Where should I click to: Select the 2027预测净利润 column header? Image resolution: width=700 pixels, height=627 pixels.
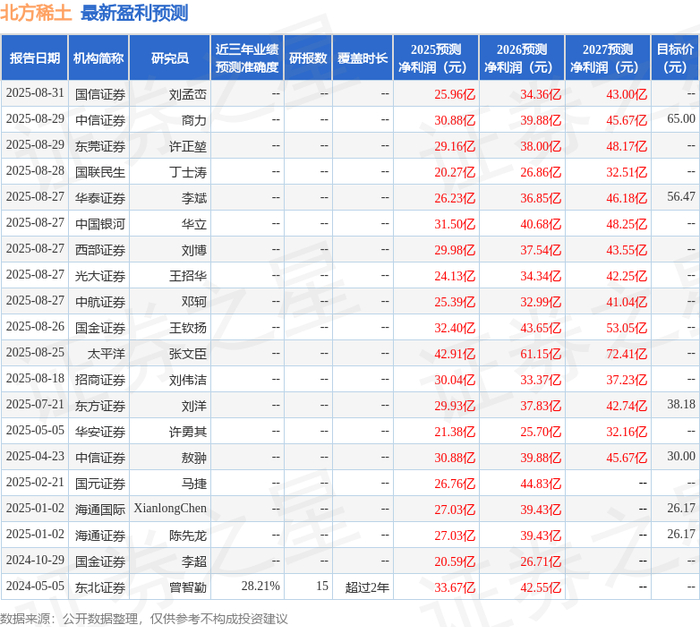coord(608,58)
